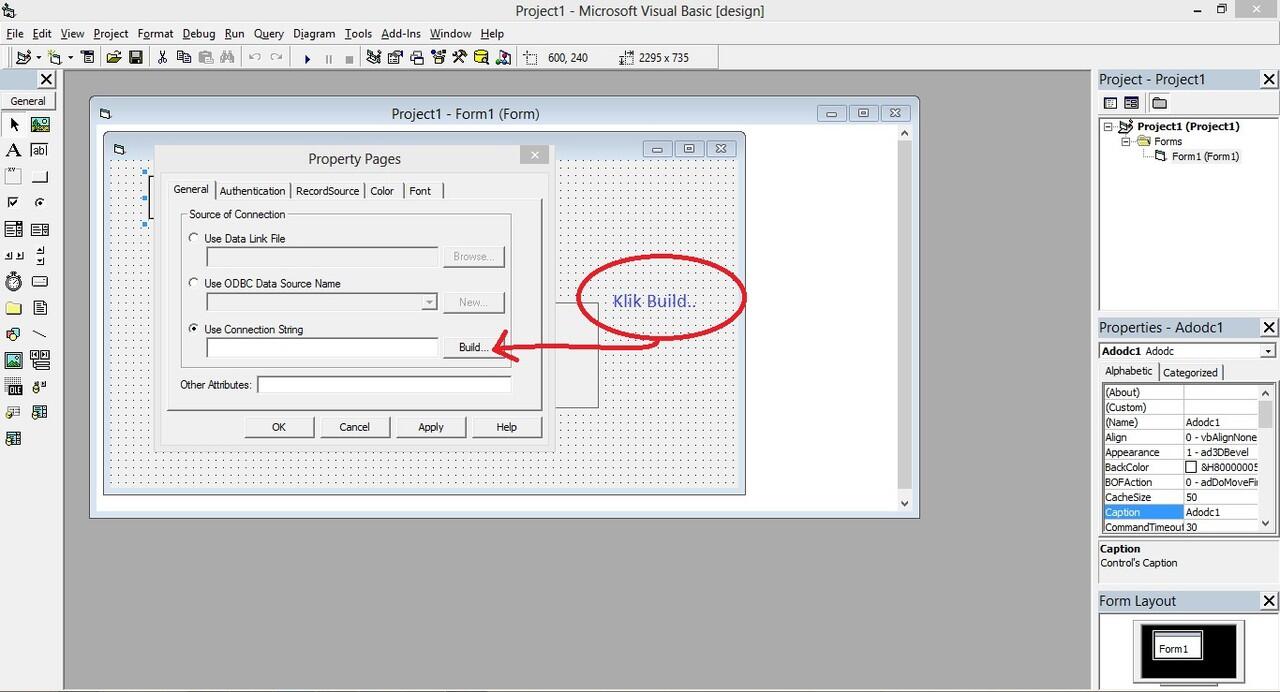Click the Build... button
Image resolution: width=1280 pixels, height=692 pixels.
473,347
